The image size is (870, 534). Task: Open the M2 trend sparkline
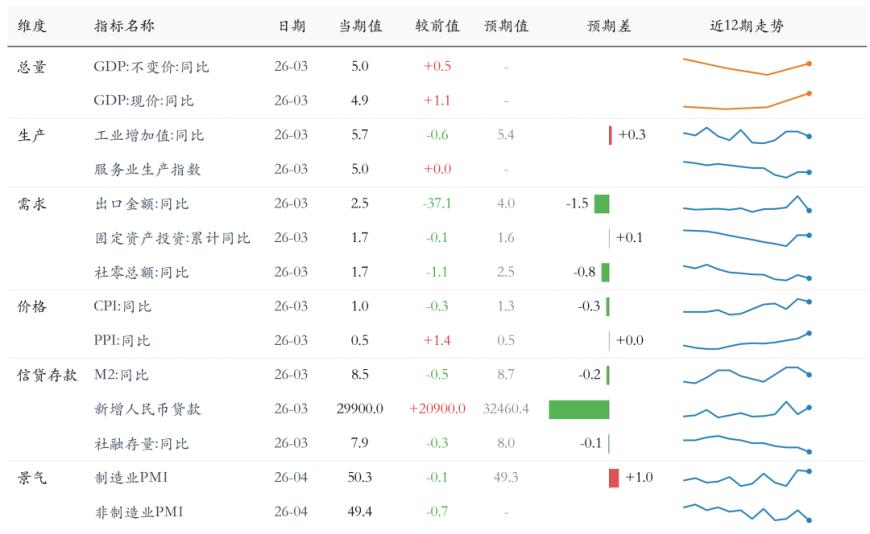[x=747, y=375]
